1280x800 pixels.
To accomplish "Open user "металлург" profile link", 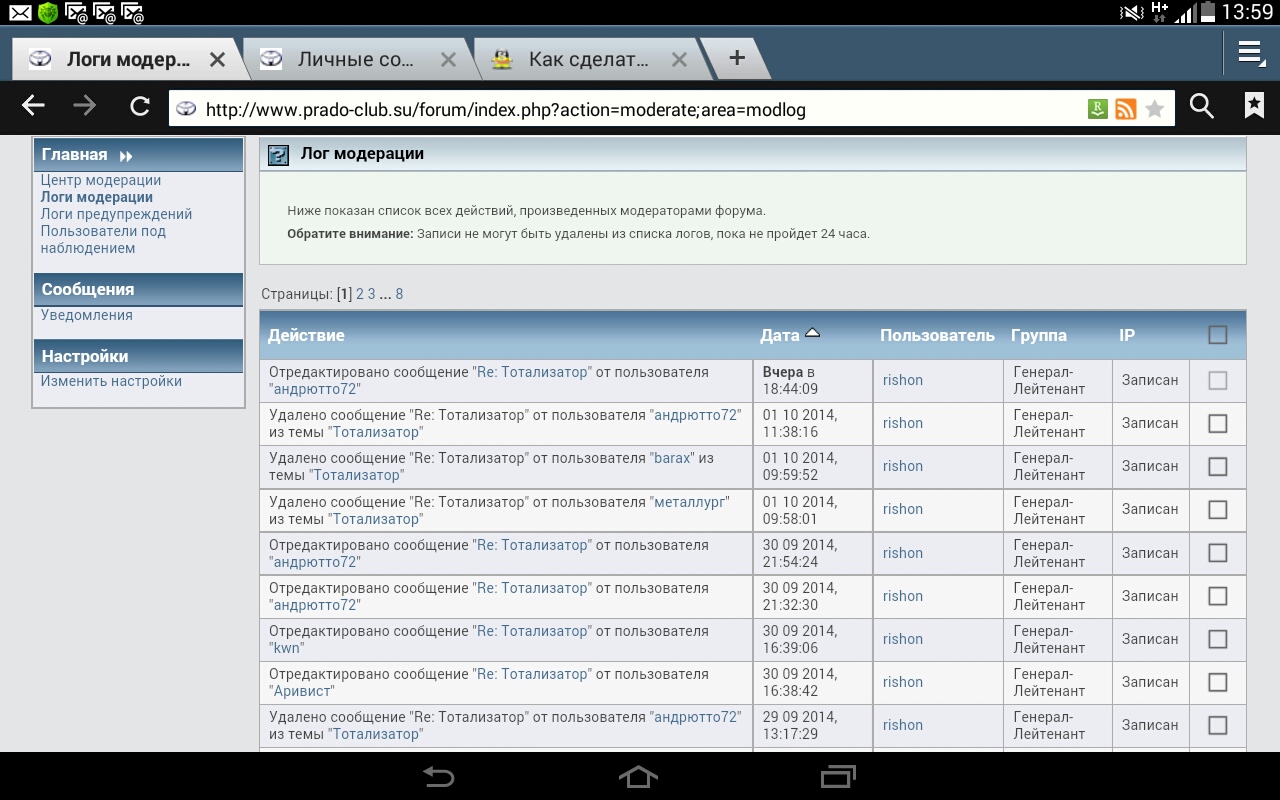I will click(x=690, y=501).
